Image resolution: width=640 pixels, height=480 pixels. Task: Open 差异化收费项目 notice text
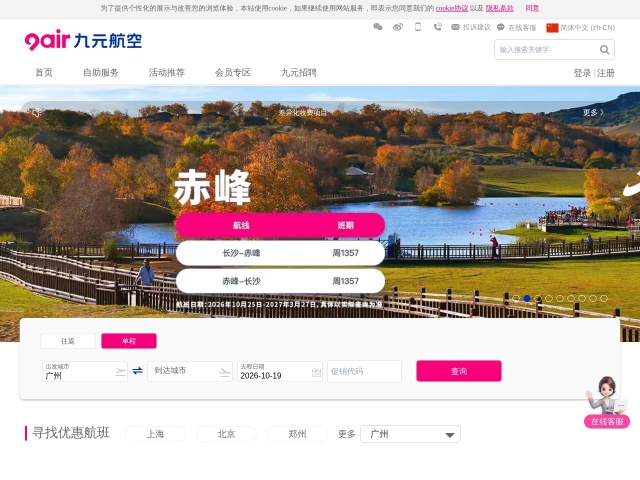(x=302, y=113)
